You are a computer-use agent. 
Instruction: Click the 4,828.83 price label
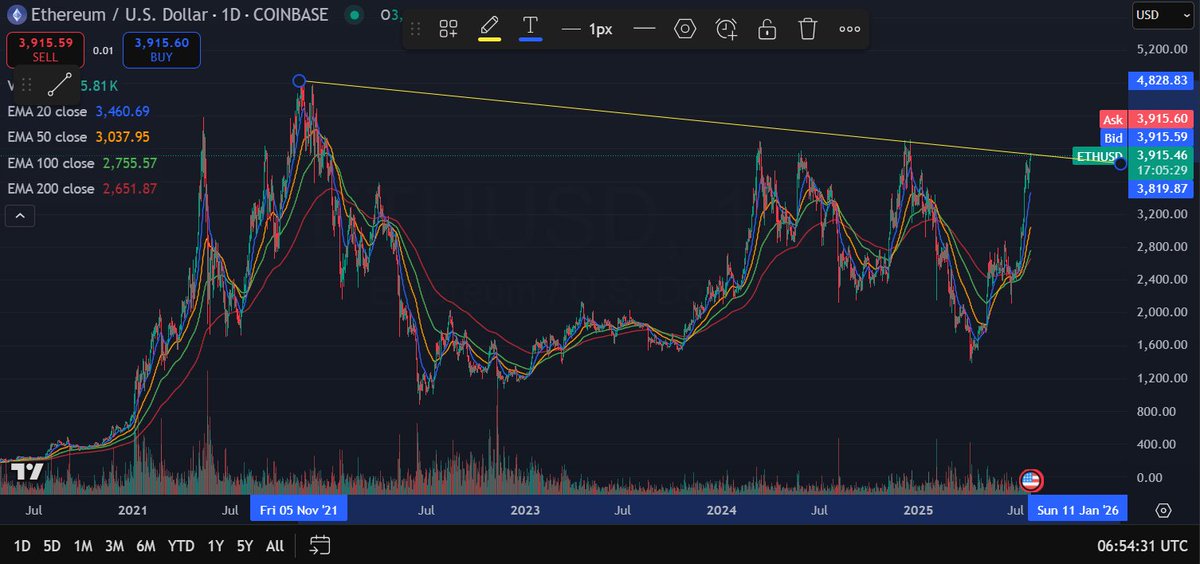tap(1159, 79)
